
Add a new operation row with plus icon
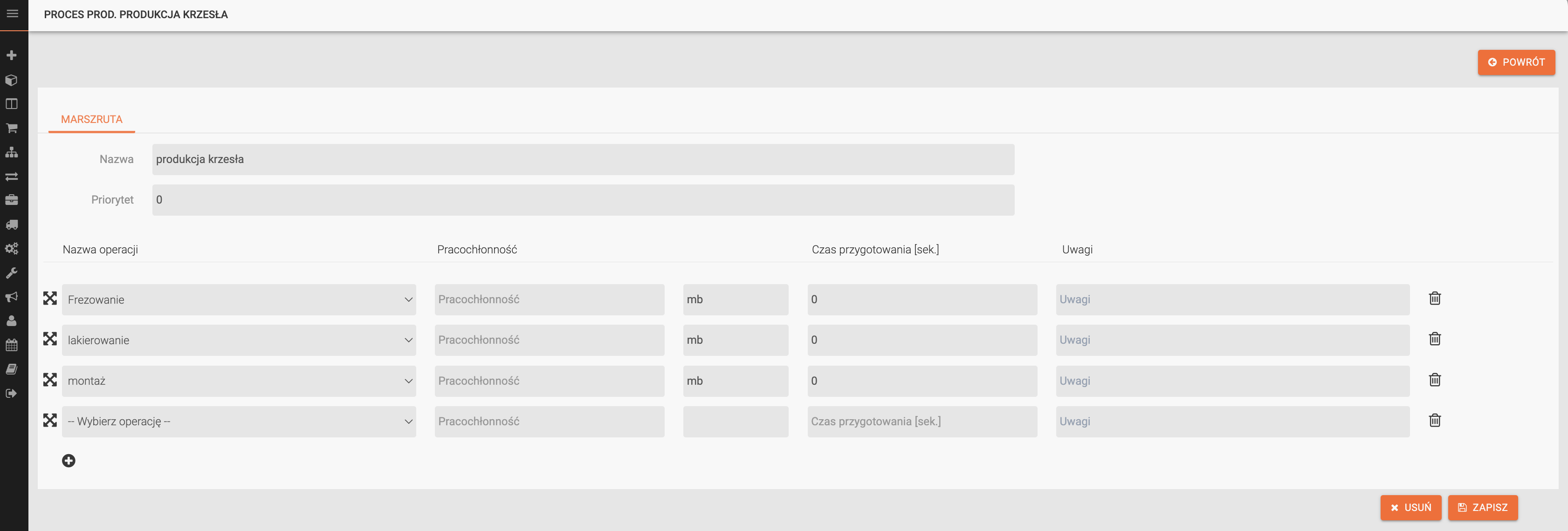(x=69, y=461)
